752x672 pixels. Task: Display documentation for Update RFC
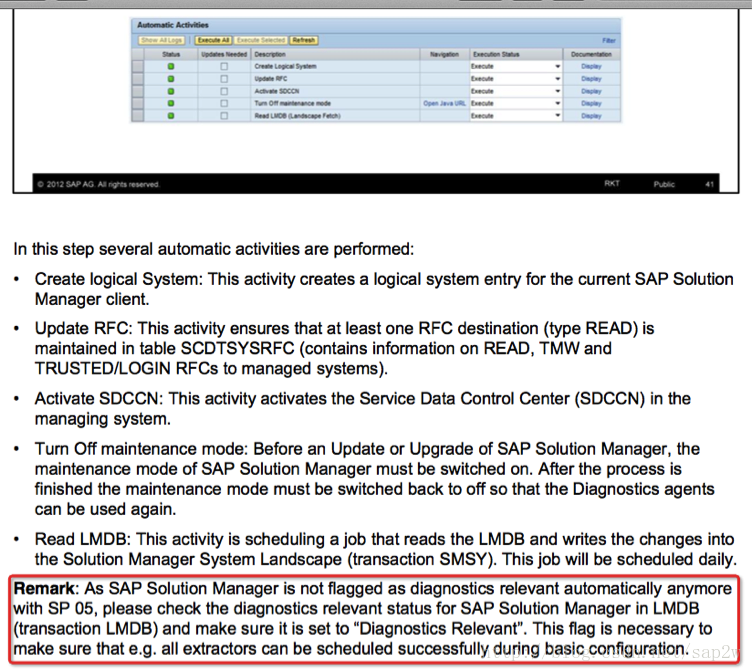(591, 79)
